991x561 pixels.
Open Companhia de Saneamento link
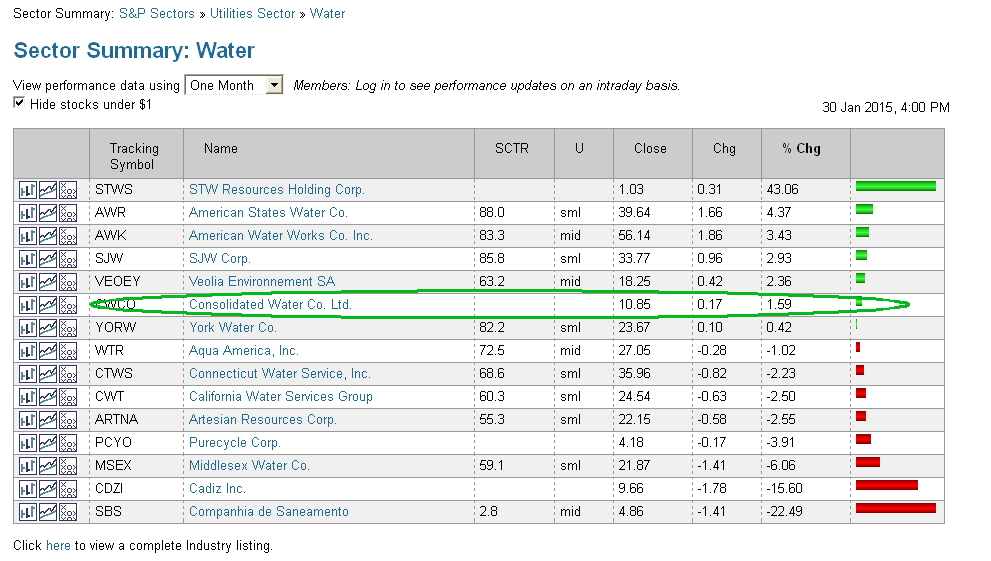[269, 512]
